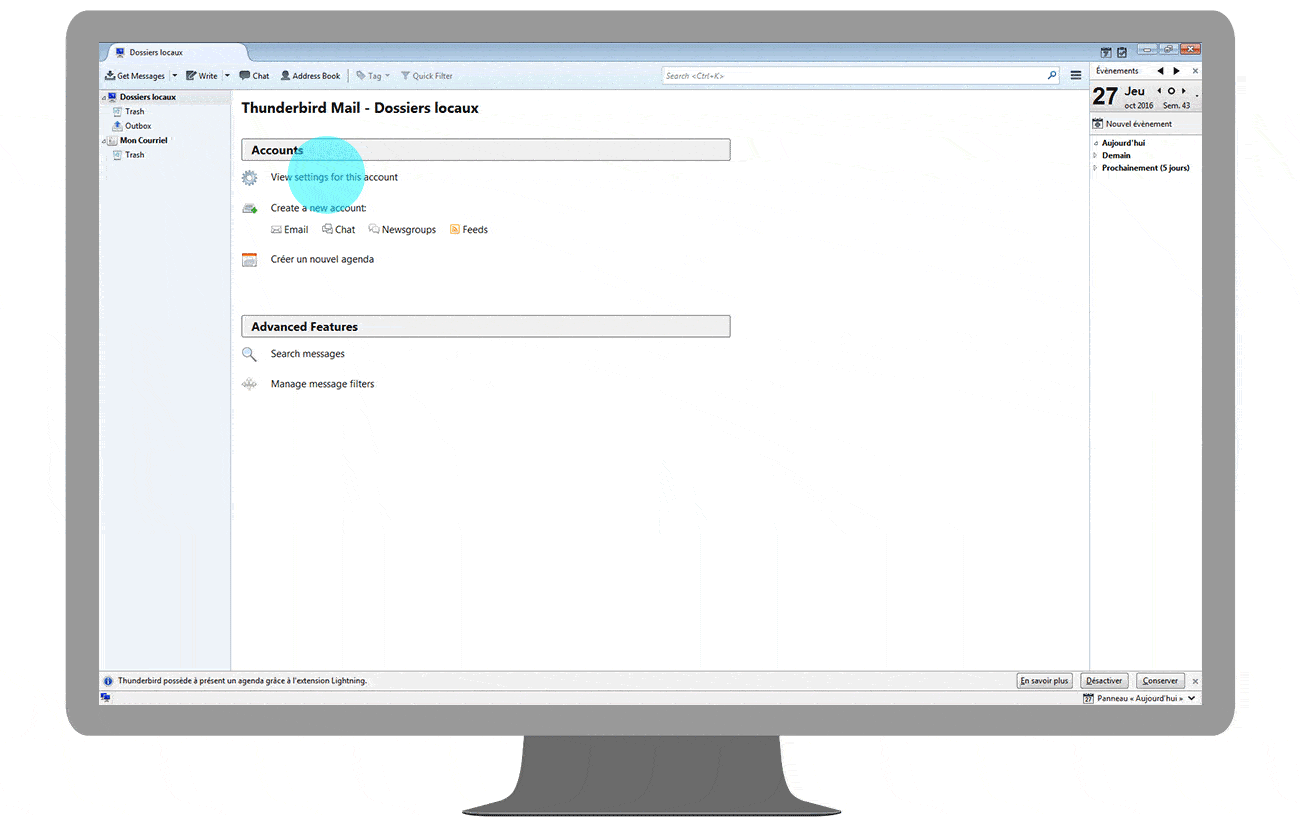The width and height of the screenshot is (1300, 828).
Task: Click the Désactiver button
Action: 1105,681
